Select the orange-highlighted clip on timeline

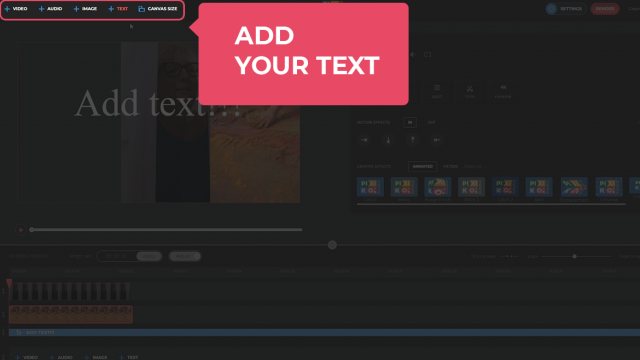coord(71,314)
